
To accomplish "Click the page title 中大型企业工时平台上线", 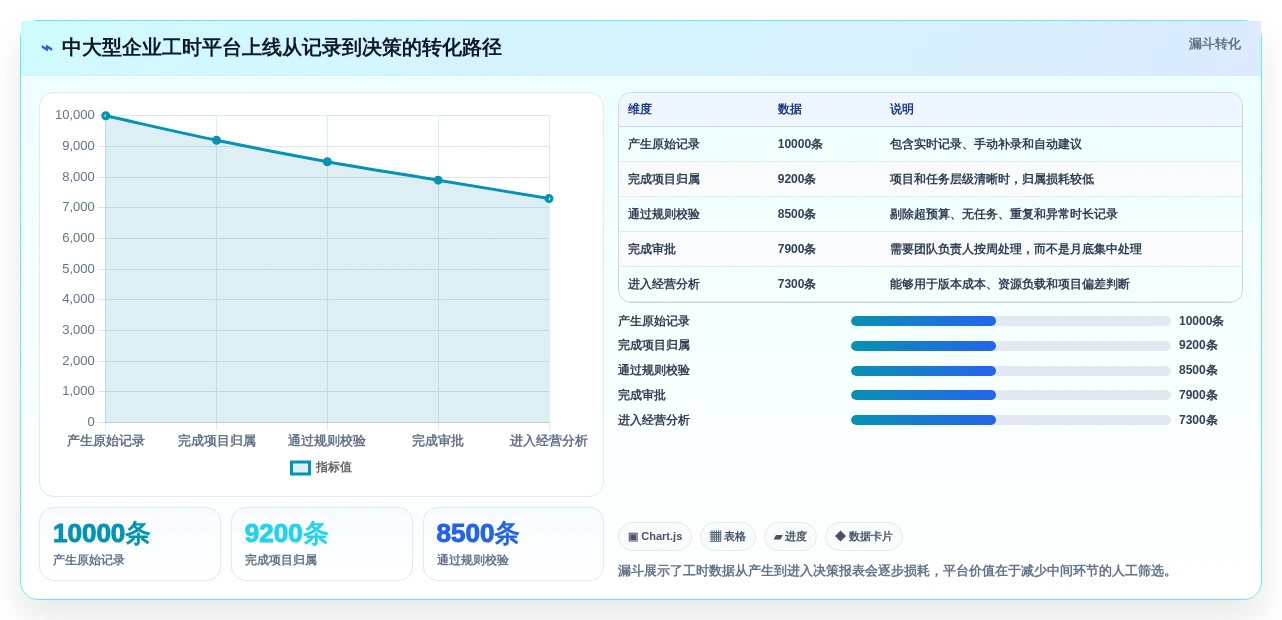I will click(x=281, y=48).
